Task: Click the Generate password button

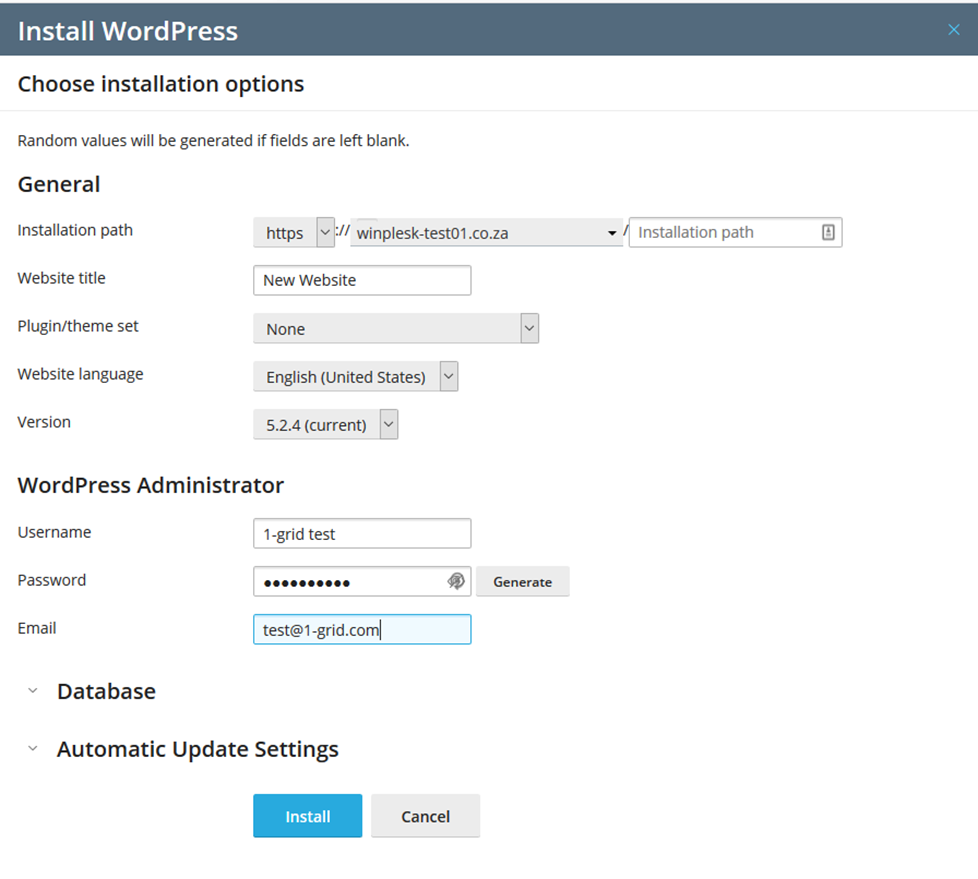Action: (x=523, y=582)
